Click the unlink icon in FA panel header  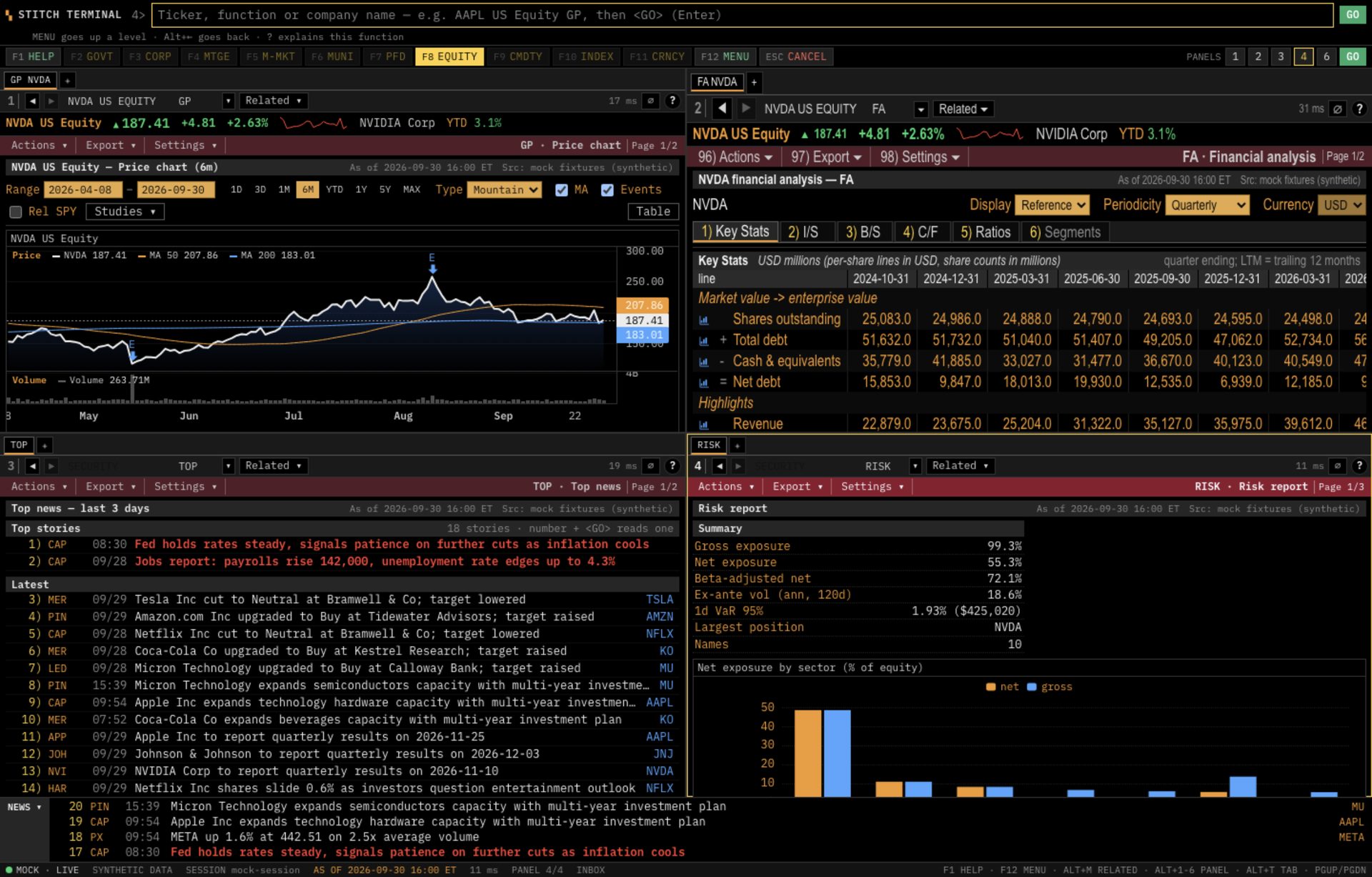(x=1337, y=109)
